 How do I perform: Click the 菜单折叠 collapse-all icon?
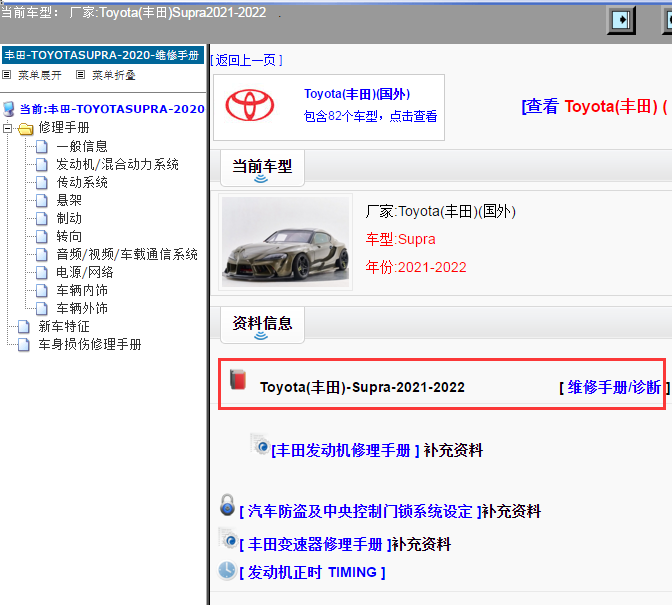pyautogui.click(x=80, y=75)
